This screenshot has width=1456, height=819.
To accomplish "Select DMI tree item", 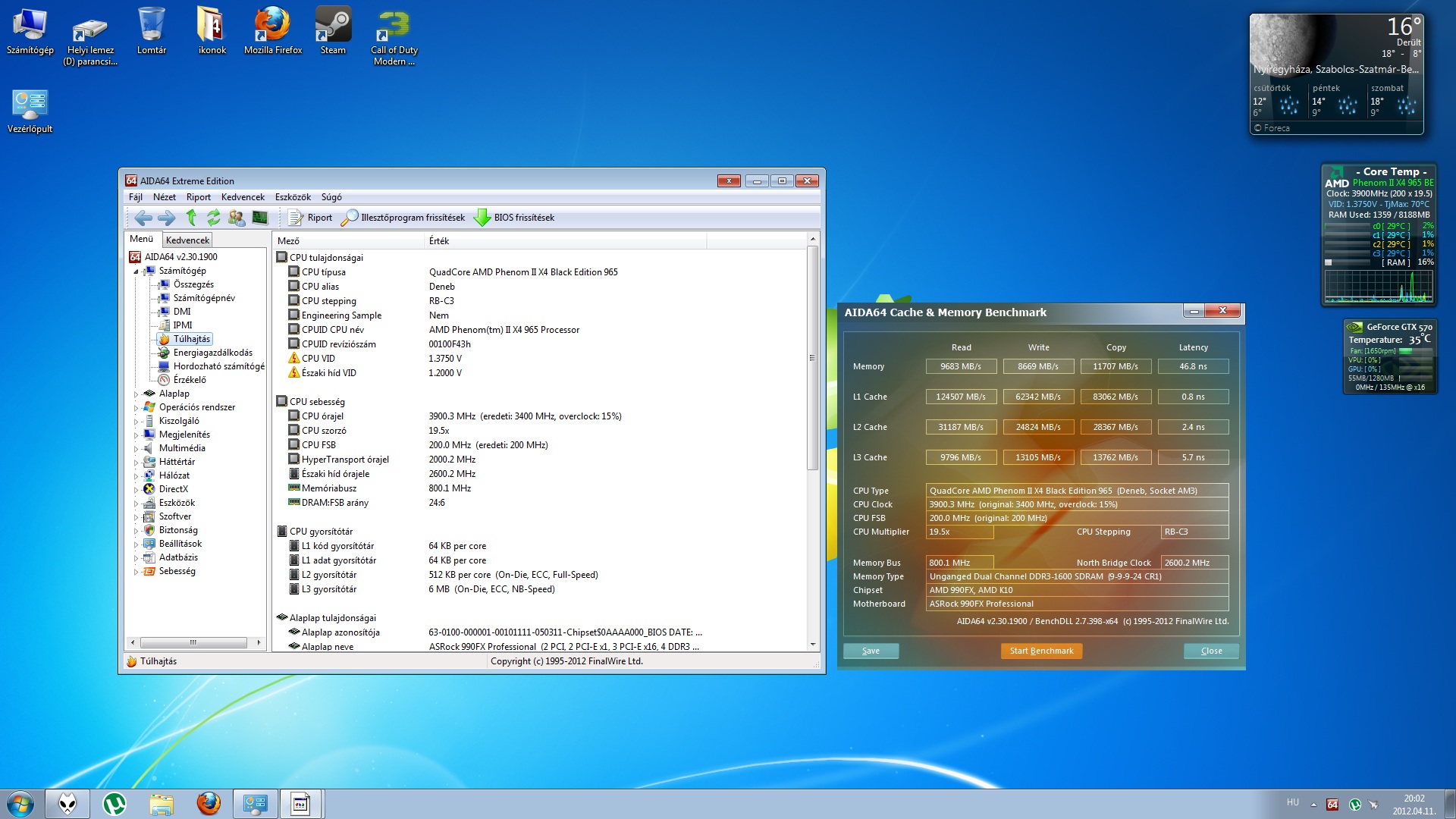I will [x=182, y=312].
